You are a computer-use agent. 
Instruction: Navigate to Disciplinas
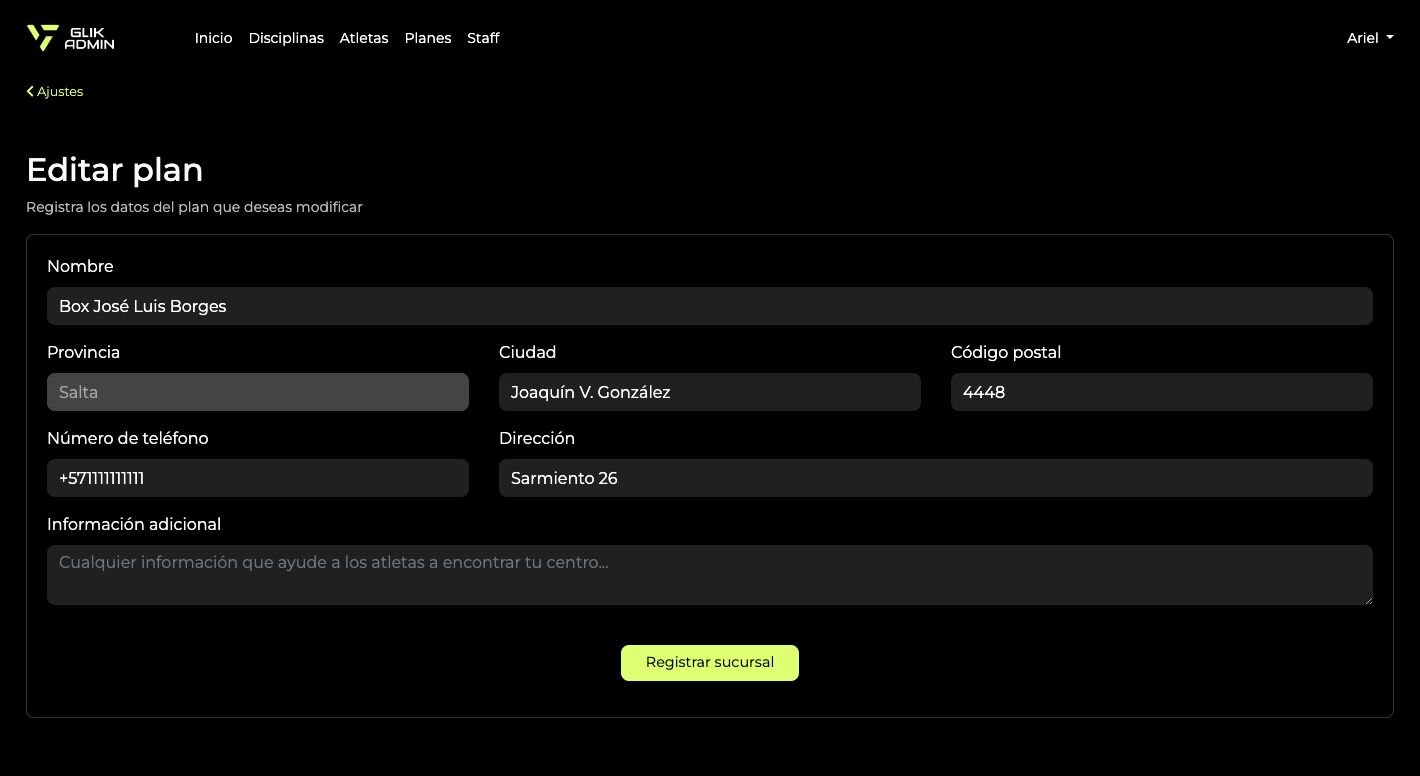286,38
